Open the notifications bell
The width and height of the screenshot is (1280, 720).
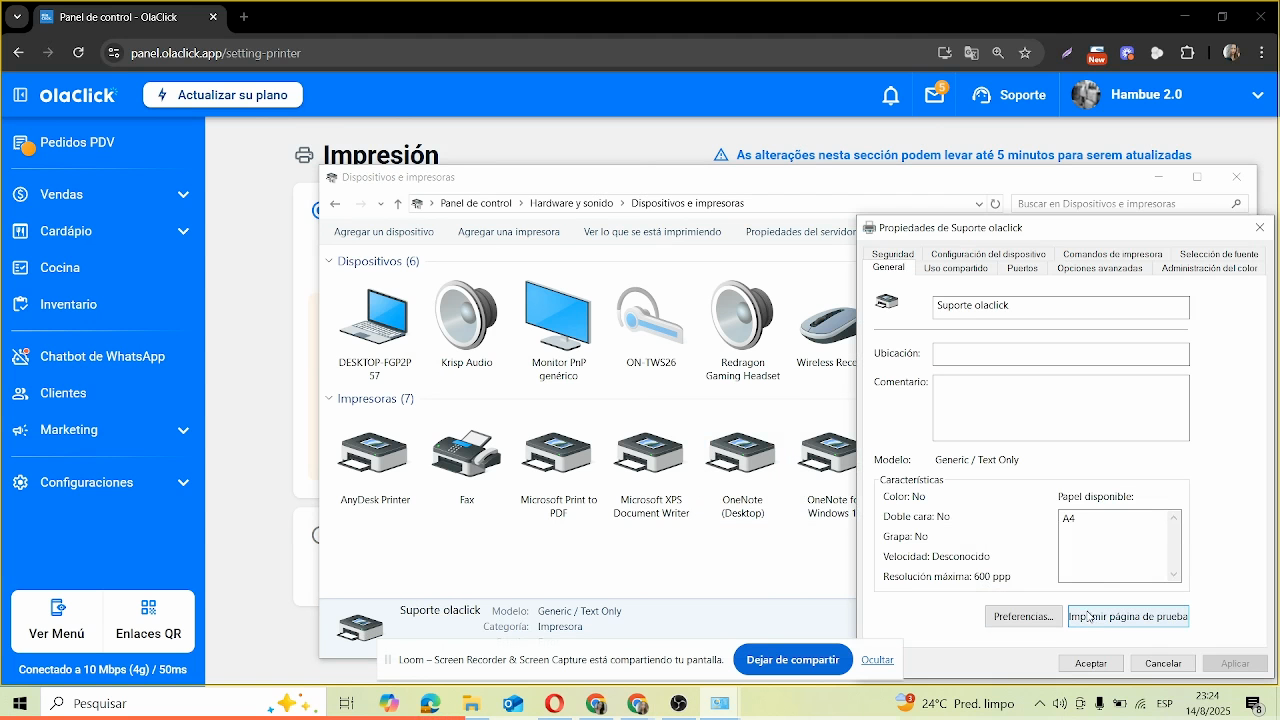tap(890, 95)
